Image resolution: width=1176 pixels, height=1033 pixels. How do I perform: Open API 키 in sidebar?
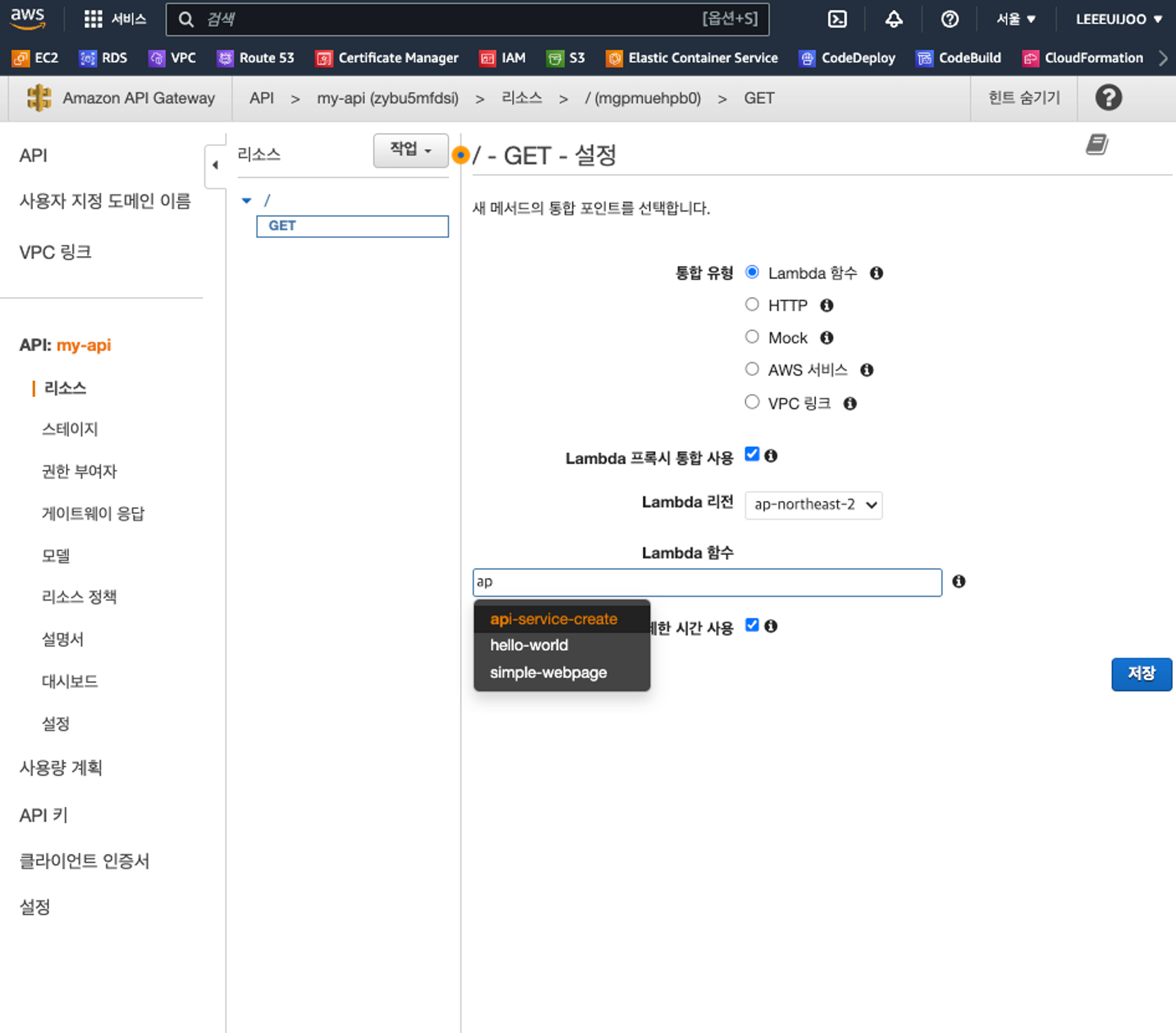[x=44, y=815]
